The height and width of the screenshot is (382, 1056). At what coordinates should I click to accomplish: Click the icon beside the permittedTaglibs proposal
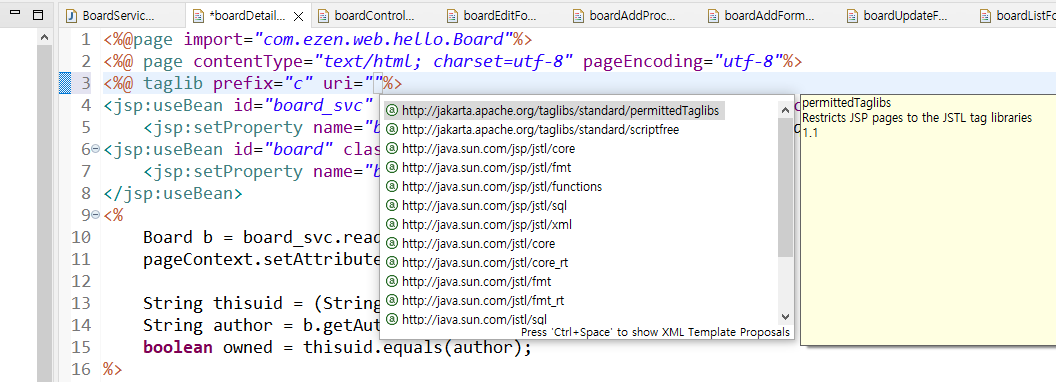392,110
